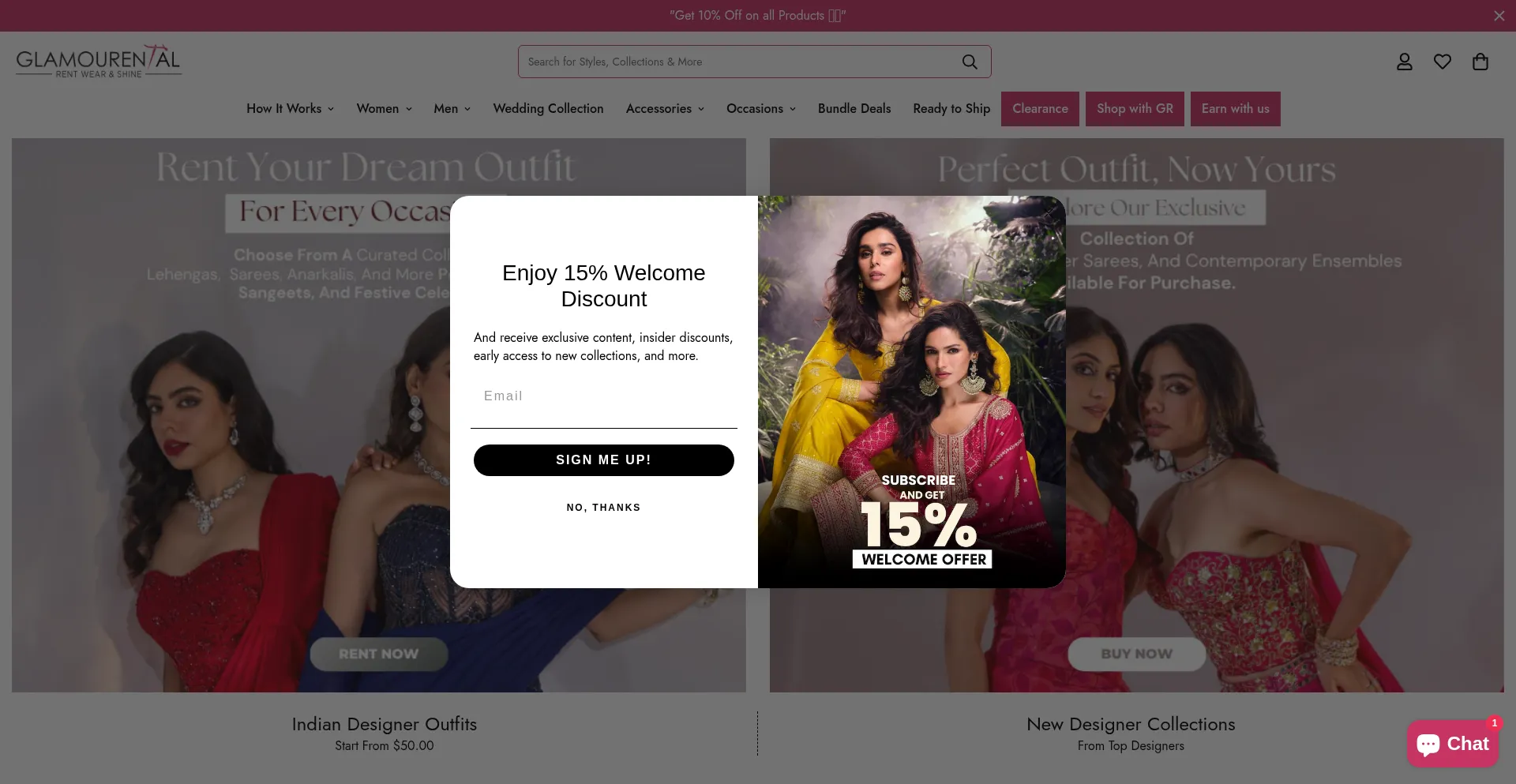This screenshot has height=784, width=1516.
Task: Expand the Men dropdown menu
Action: [x=452, y=109]
